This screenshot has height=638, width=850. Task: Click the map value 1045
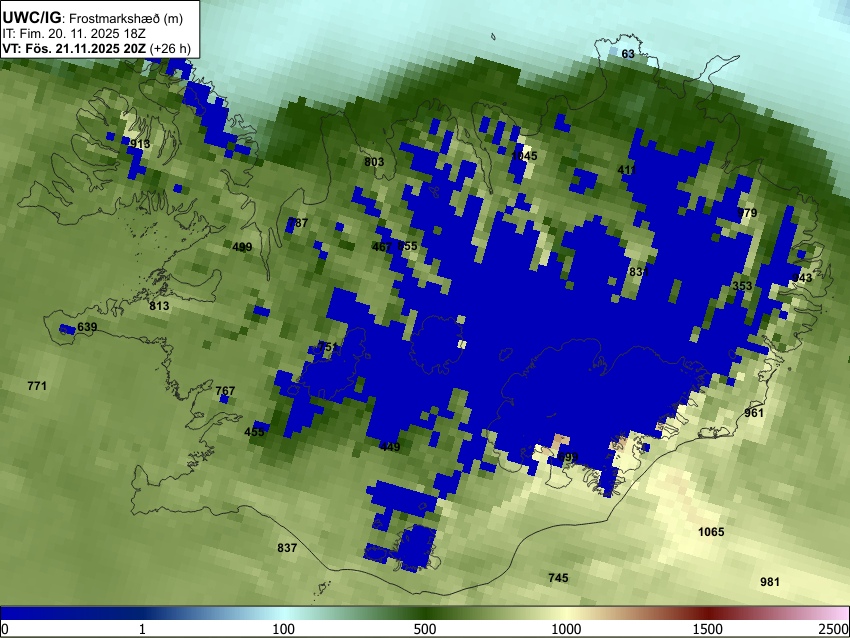click(524, 156)
